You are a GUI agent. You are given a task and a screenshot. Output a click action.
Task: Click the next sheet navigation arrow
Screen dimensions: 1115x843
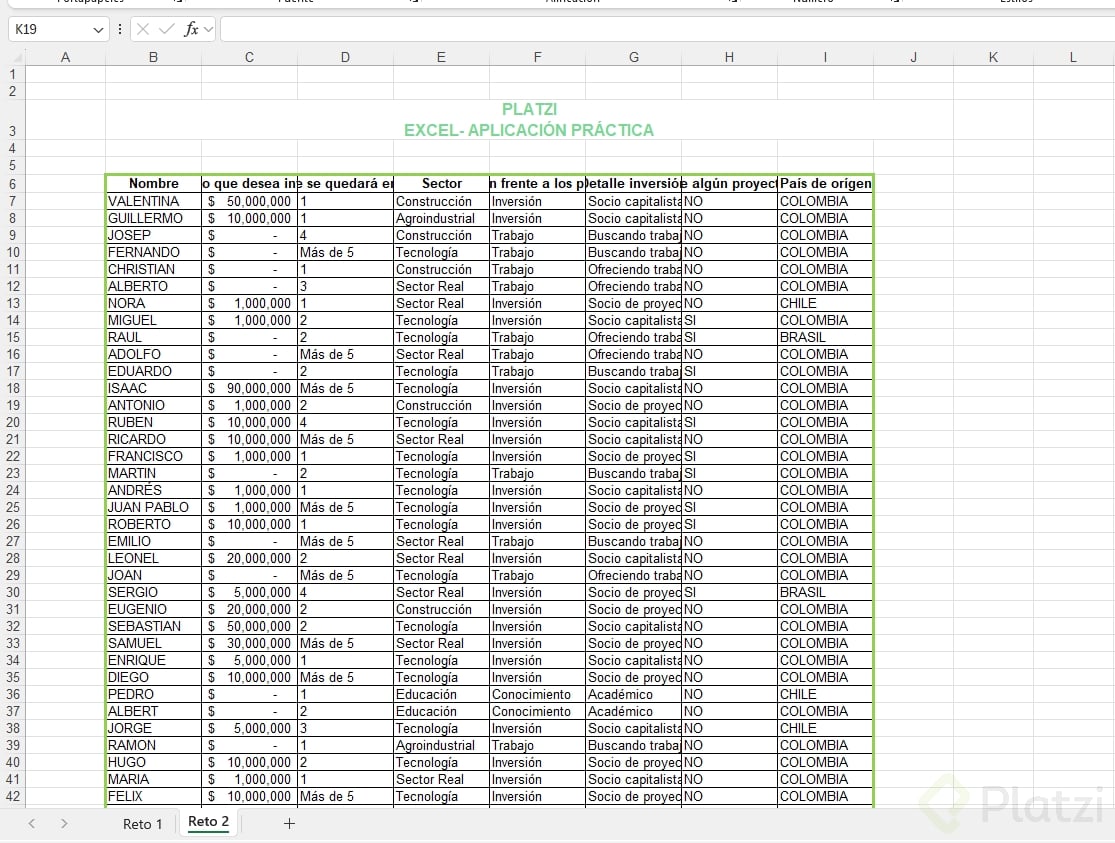click(64, 824)
